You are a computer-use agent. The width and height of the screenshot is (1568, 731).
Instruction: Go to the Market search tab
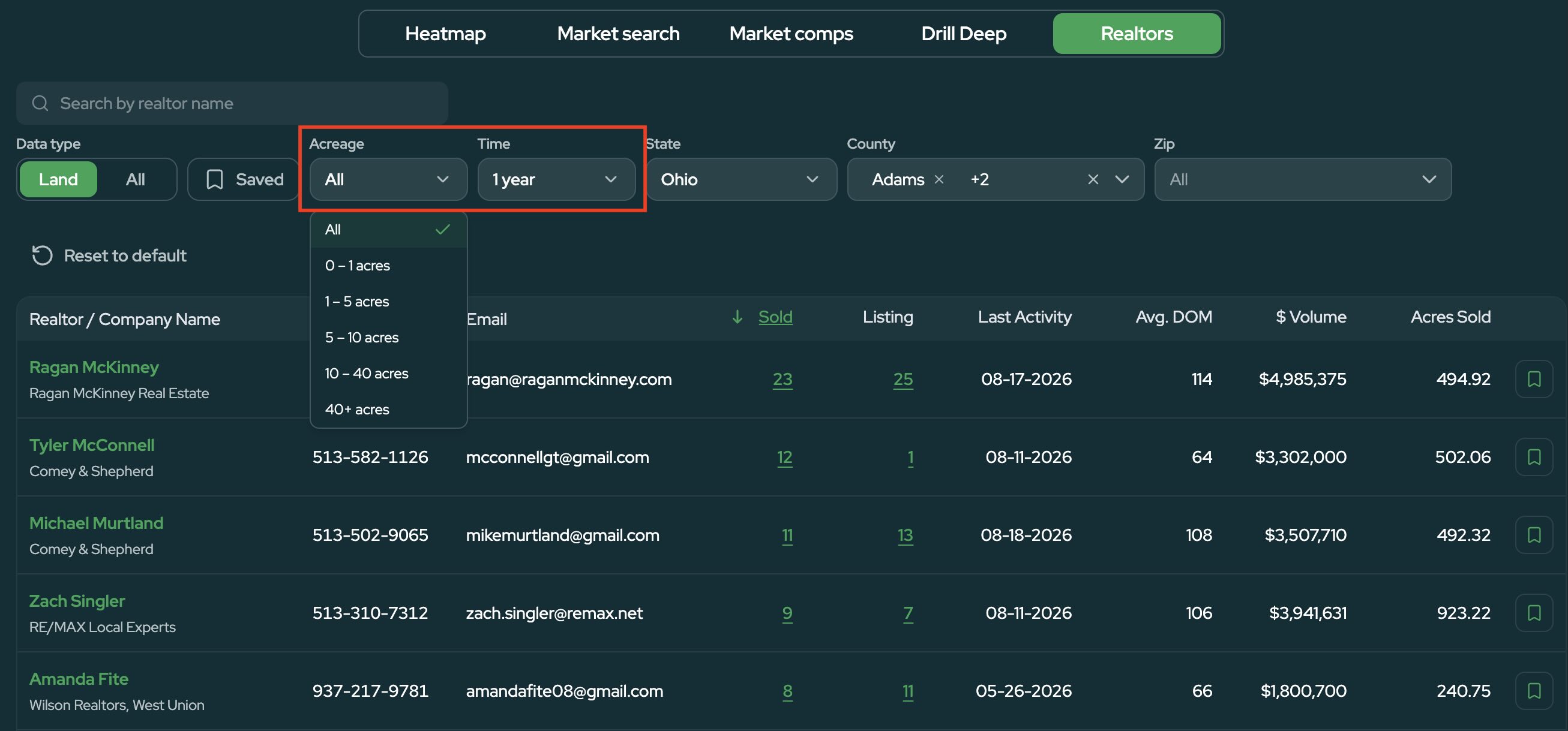coord(618,34)
